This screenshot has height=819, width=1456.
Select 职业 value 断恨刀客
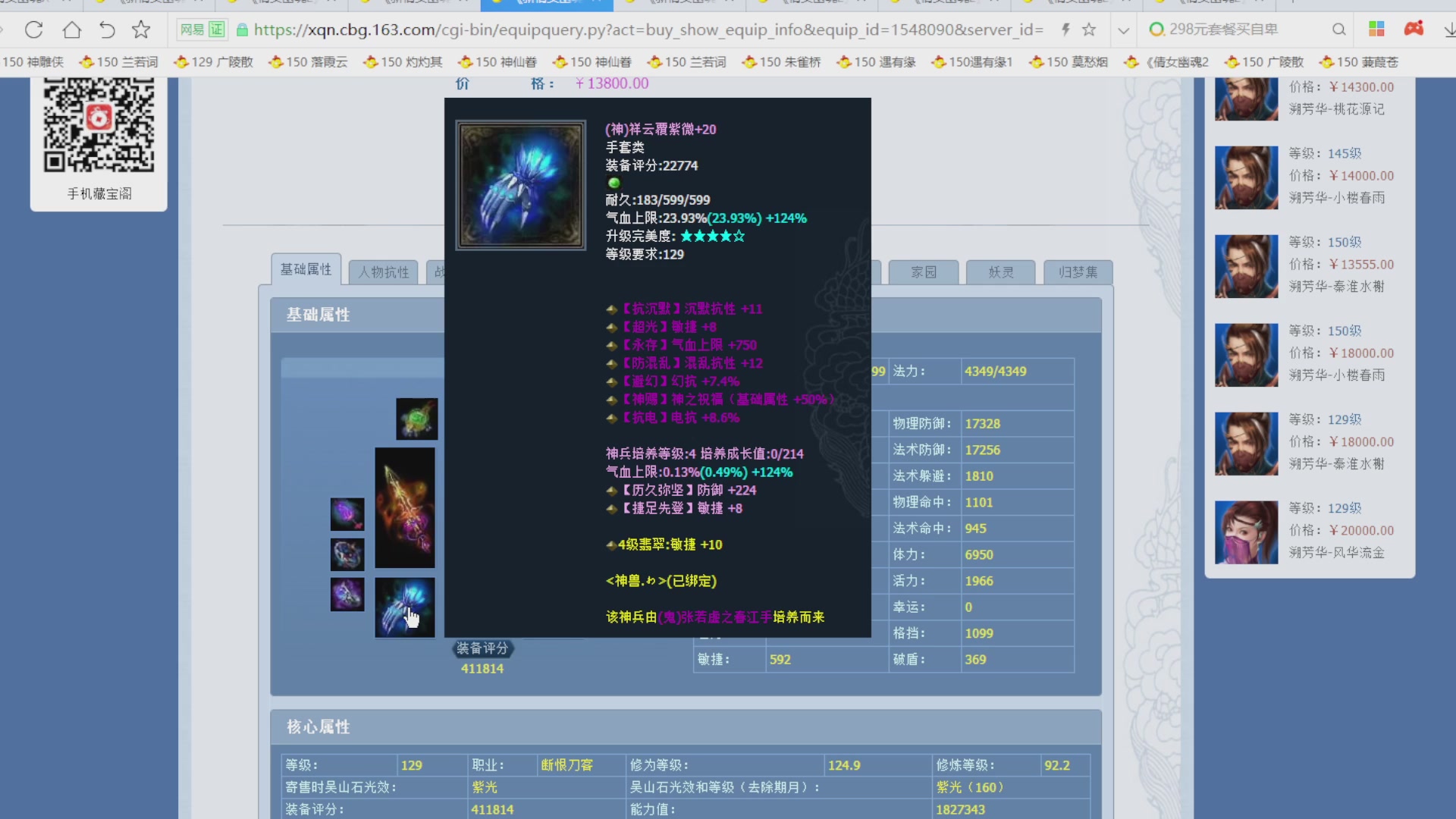[x=566, y=766]
